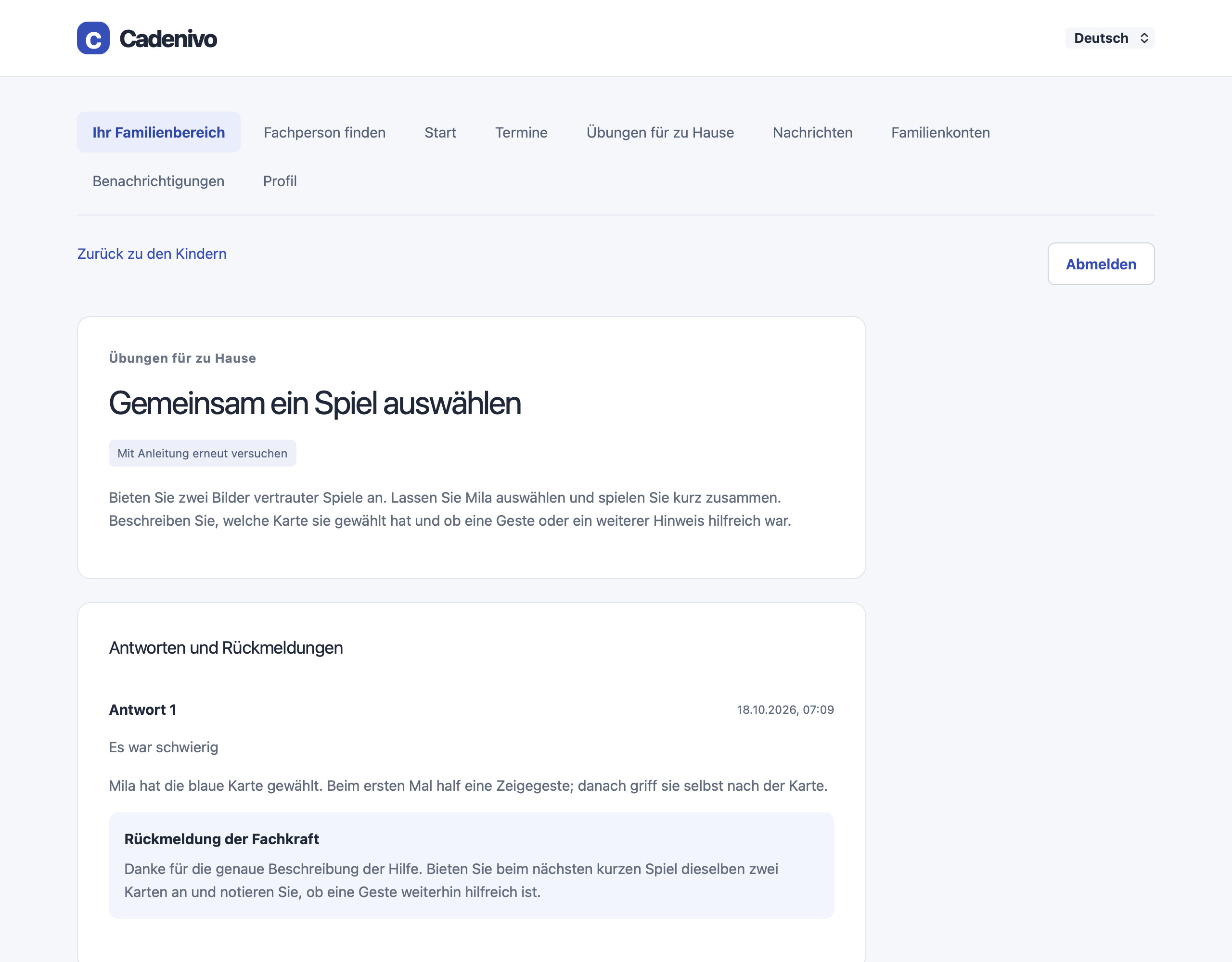Click the Rückmeldung der Fachkraft heading
This screenshot has height=962, width=1232.
pyautogui.click(x=222, y=838)
